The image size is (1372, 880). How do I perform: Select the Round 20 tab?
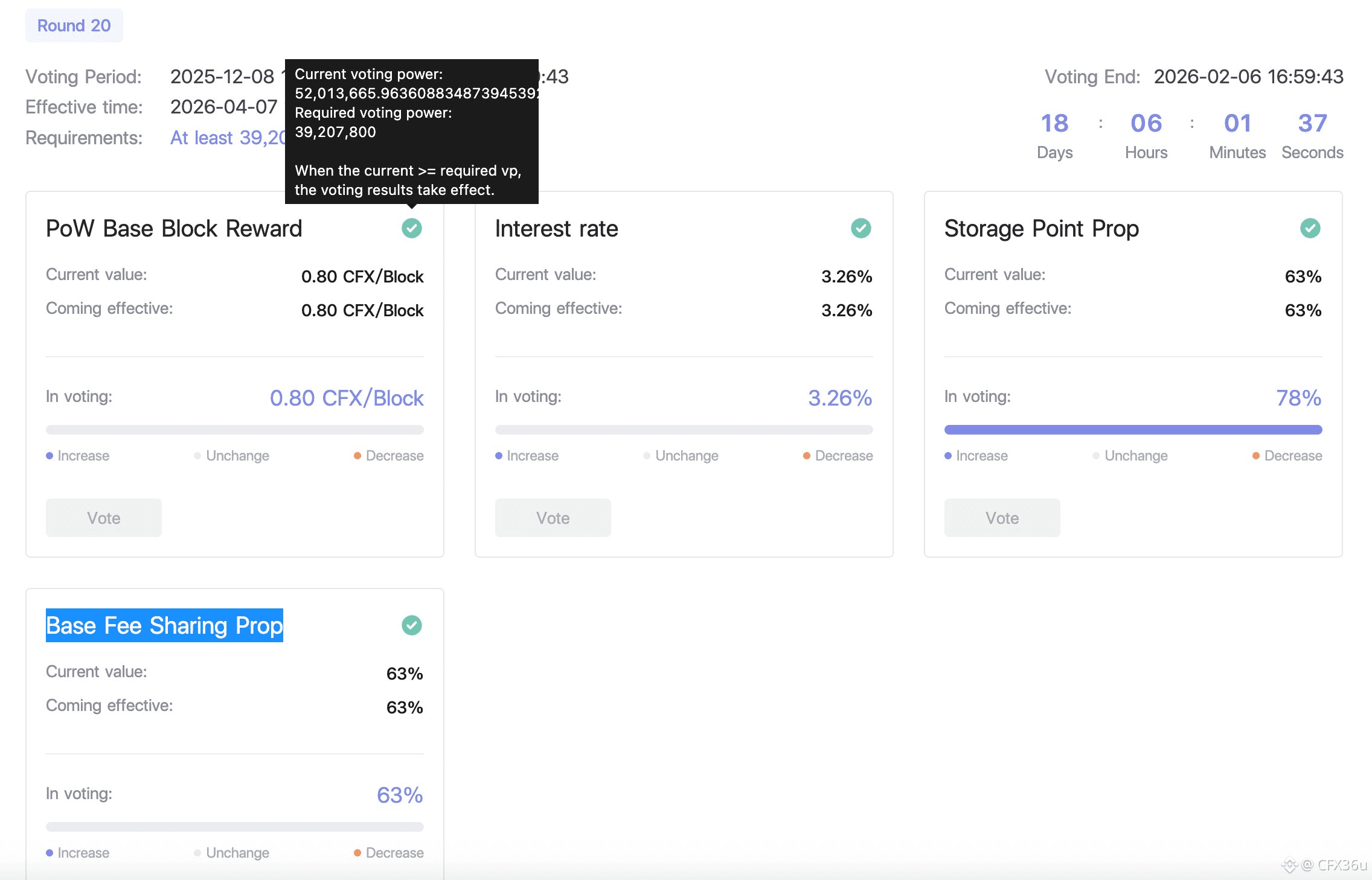[74, 25]
